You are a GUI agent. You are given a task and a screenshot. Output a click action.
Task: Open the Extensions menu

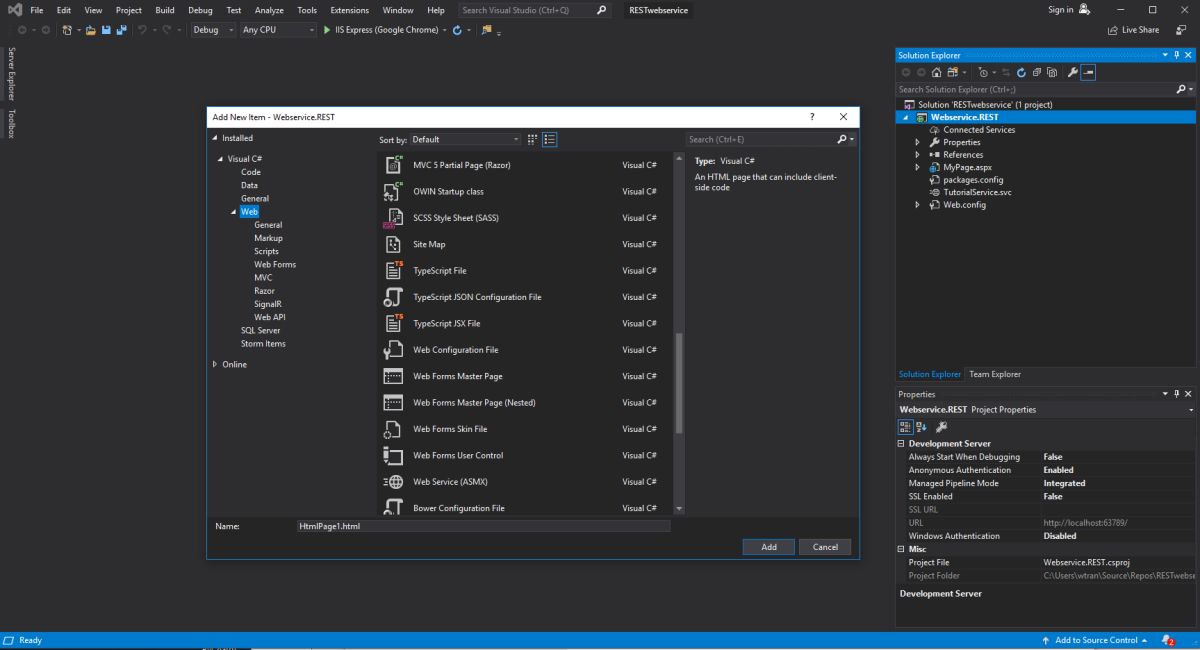pos(350,10)
